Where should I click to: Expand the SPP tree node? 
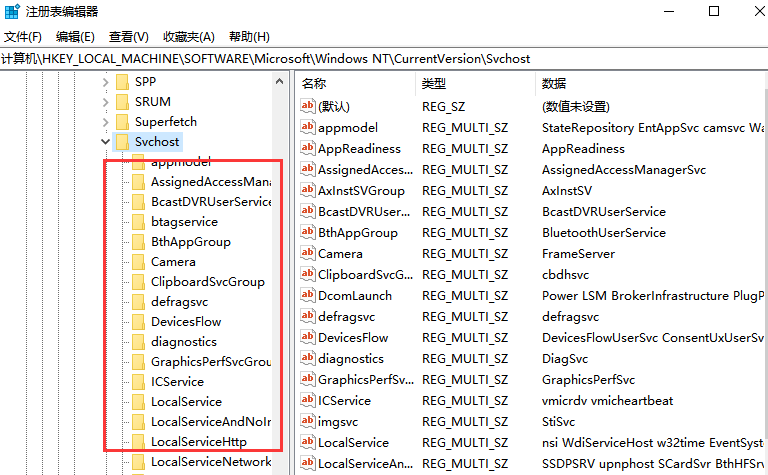(x=105, y=82)
